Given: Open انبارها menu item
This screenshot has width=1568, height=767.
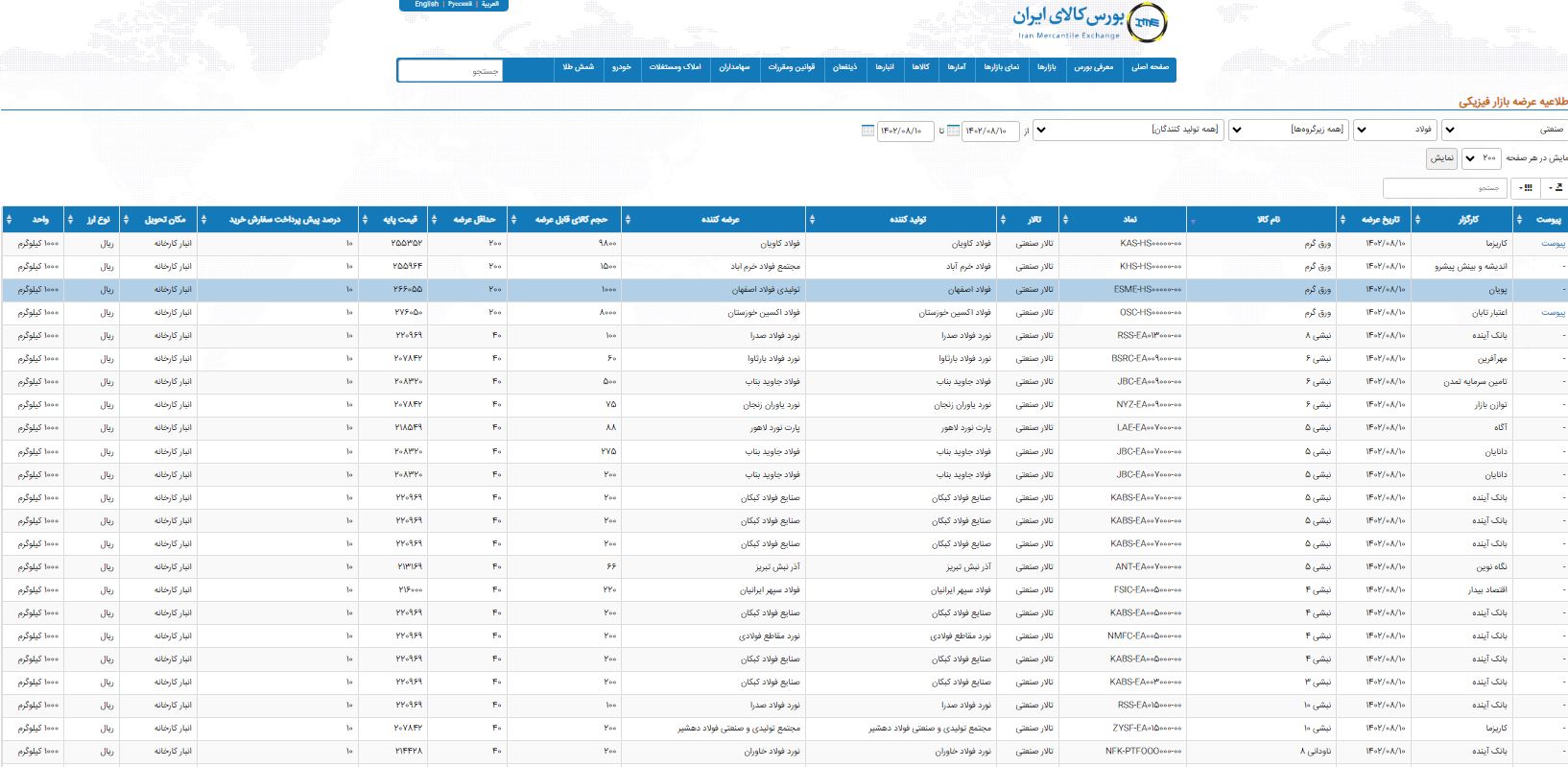Looking at the screenshot, I should coord(884,68).
